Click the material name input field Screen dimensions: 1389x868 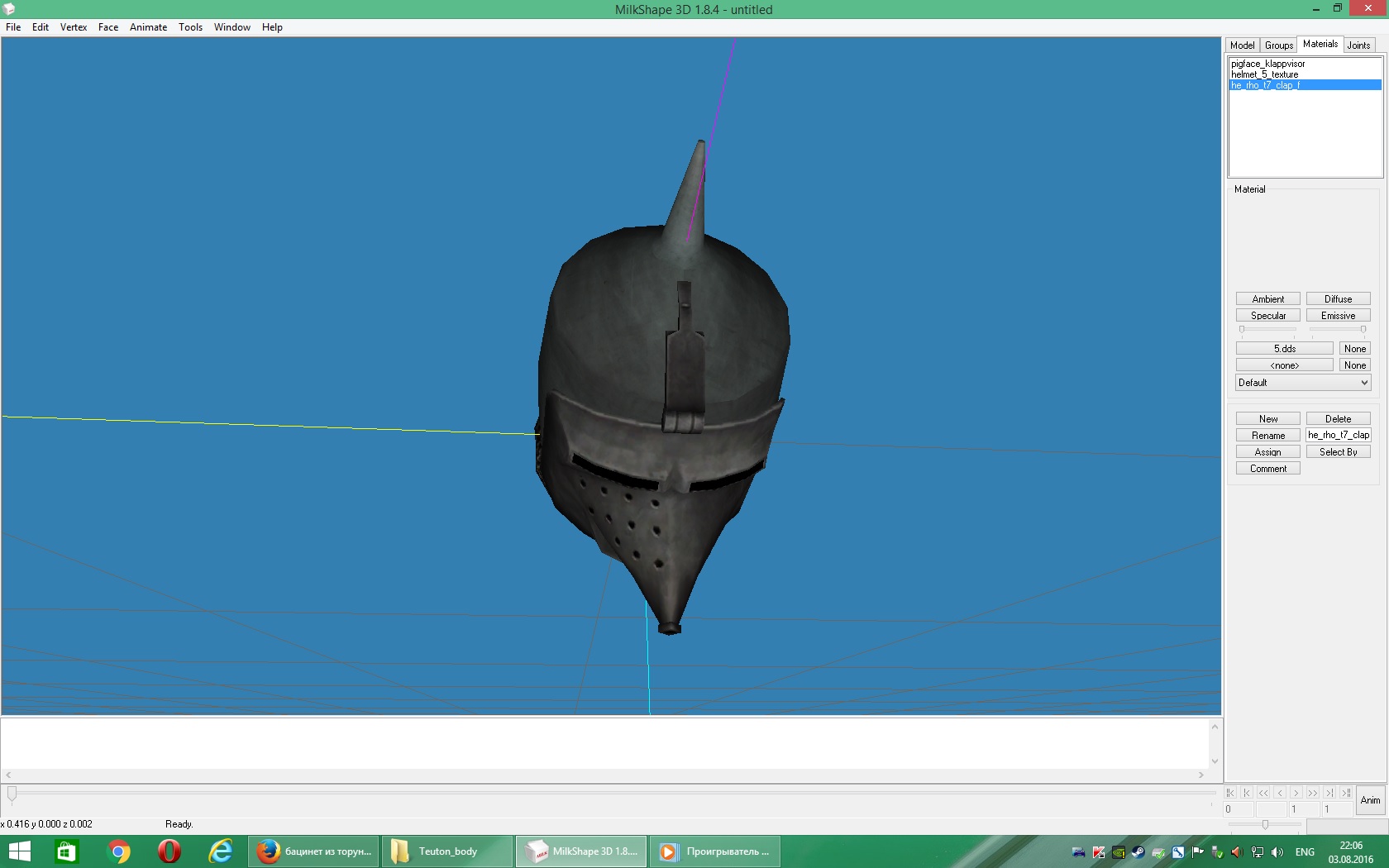click(1339, 435)
